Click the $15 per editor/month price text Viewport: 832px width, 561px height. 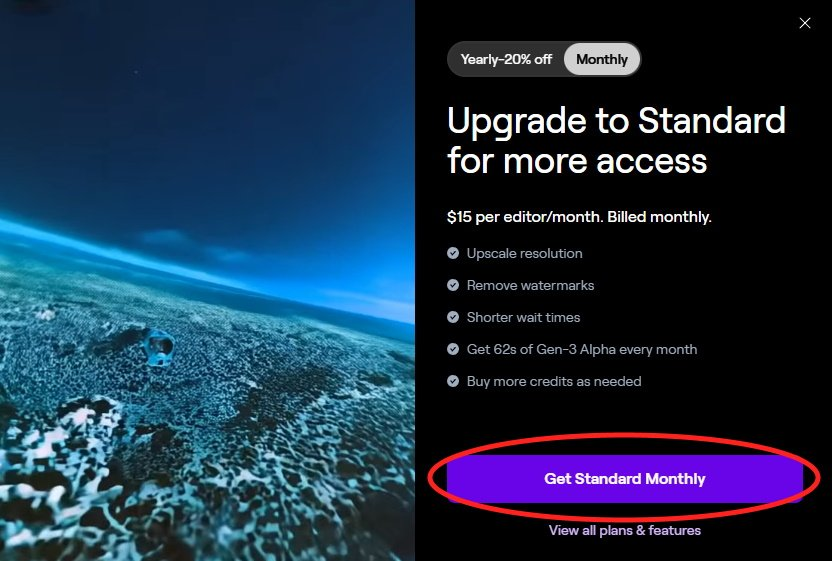tap(579, 217)
